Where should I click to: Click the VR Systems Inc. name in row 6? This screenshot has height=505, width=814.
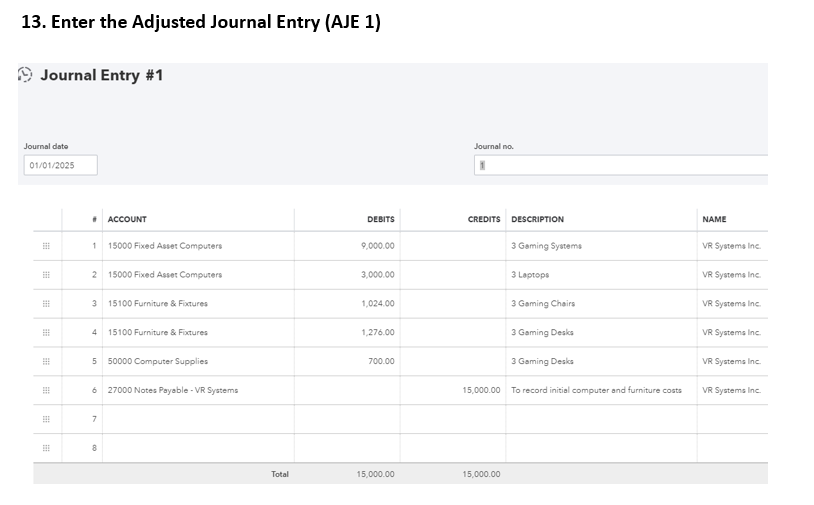coord(731,390)
